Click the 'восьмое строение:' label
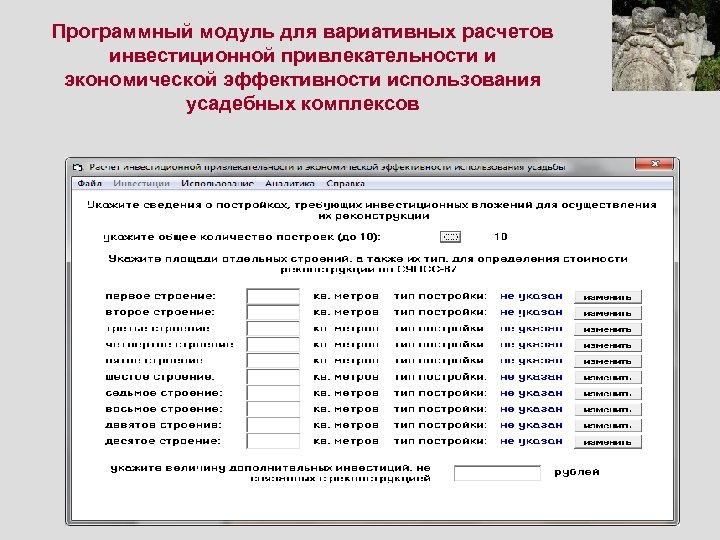 point(164,409)
